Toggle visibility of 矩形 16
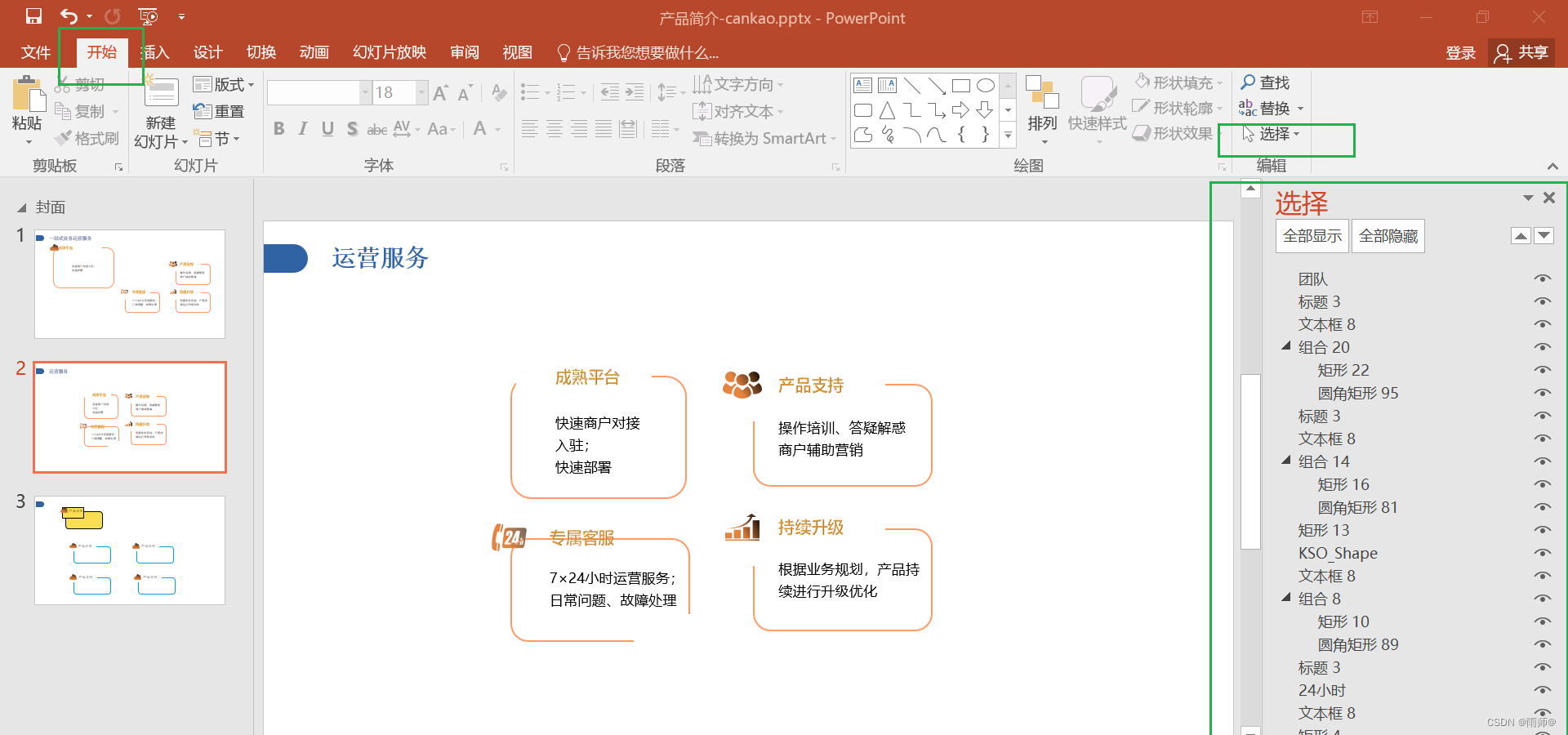The image size is (1568, 735). [x=1542, y=484]
